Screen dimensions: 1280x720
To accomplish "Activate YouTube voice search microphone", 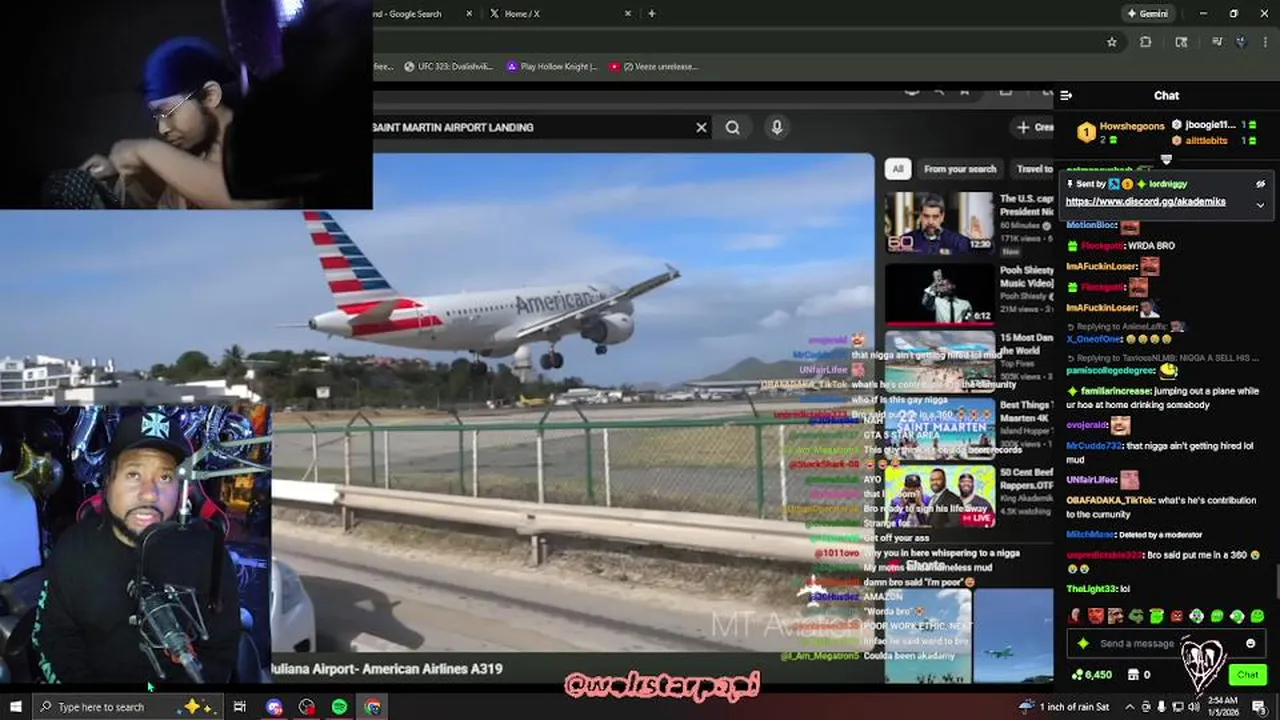I will [x=776, y=127].
